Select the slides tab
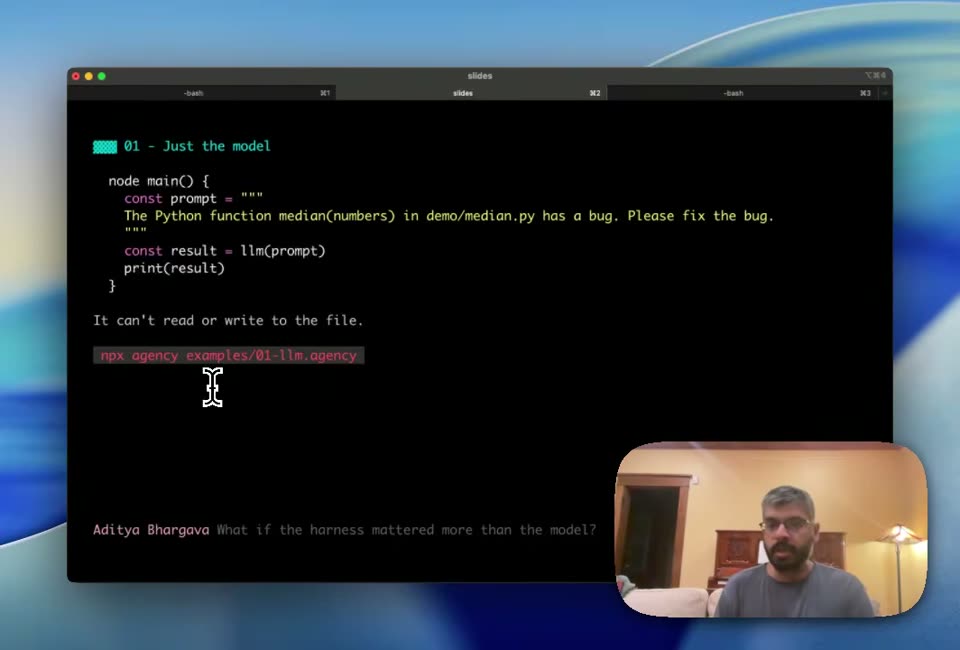This screenshot has width=960, height=650. pos(471,93)
